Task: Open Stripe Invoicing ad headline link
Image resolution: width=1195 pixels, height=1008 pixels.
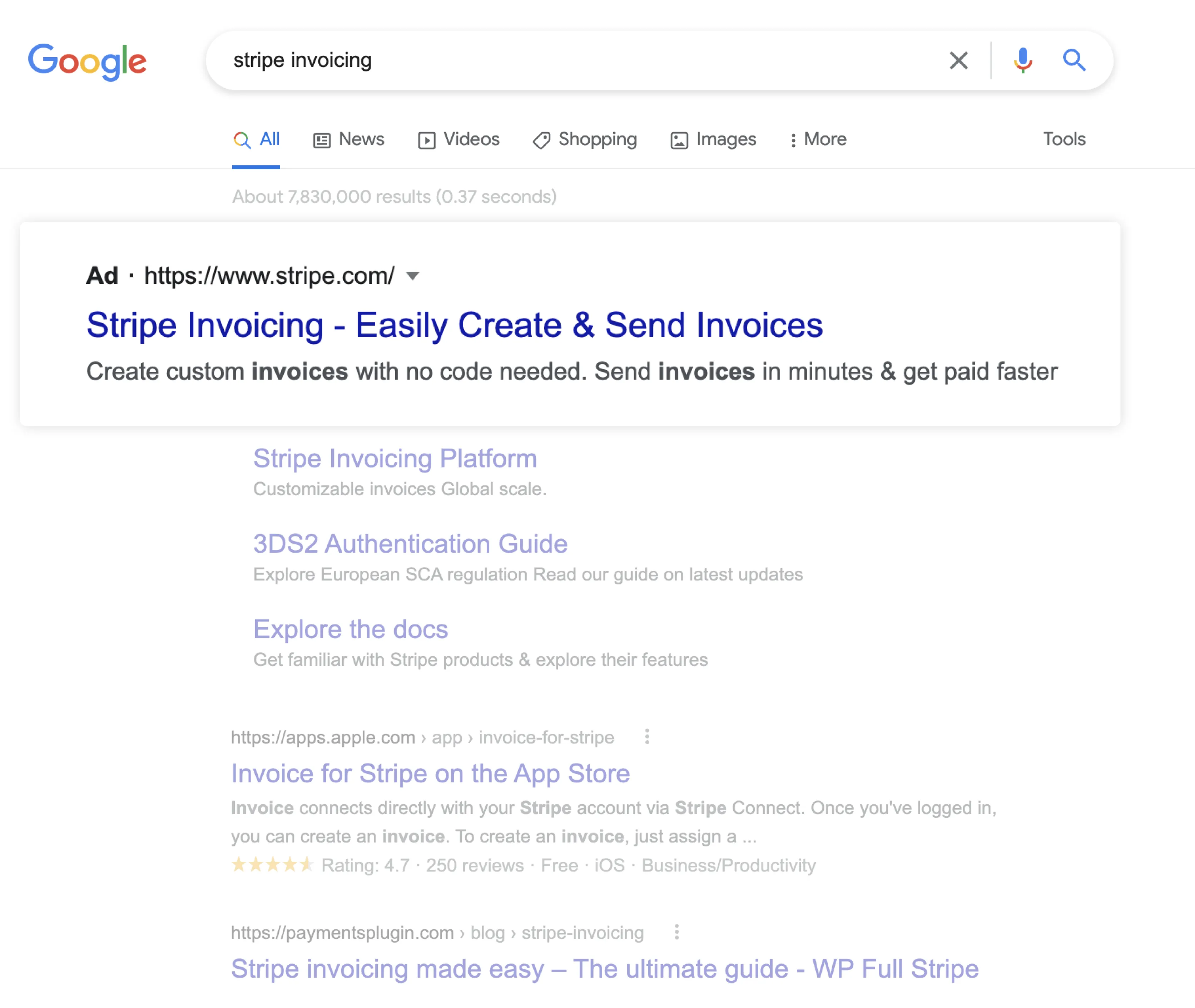Action: point(454,325)
